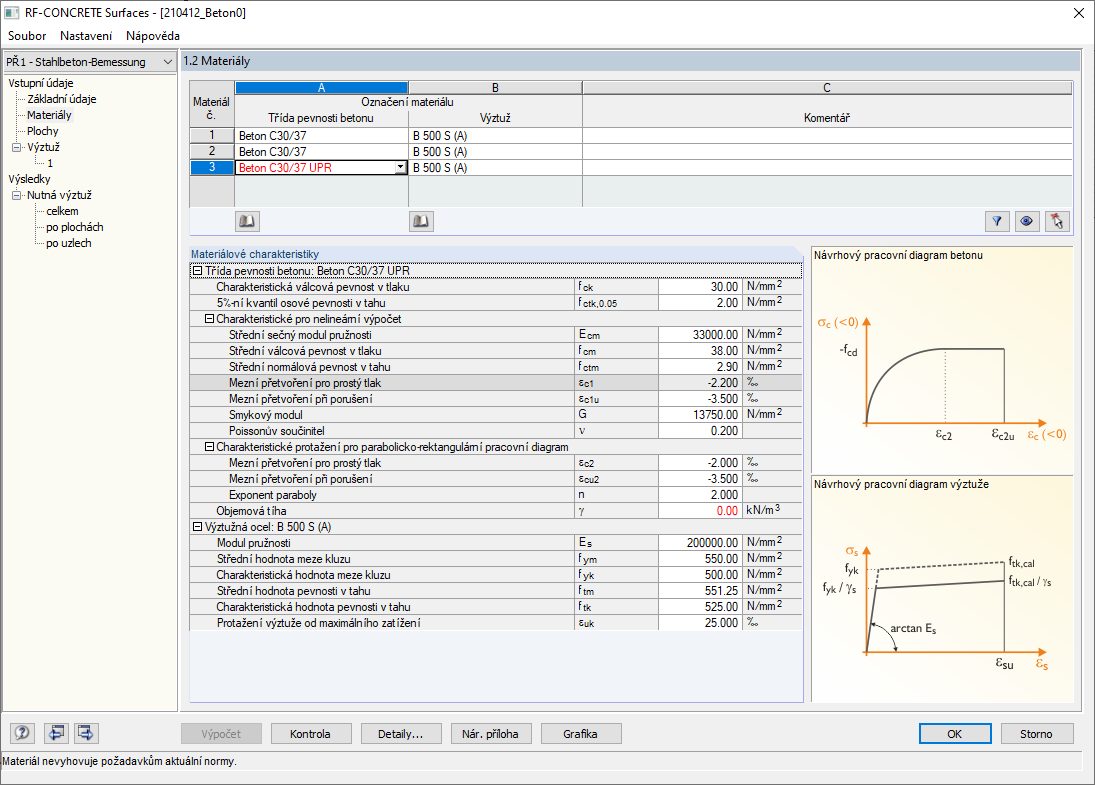Open the Nastavení menu

pos(86,36)
